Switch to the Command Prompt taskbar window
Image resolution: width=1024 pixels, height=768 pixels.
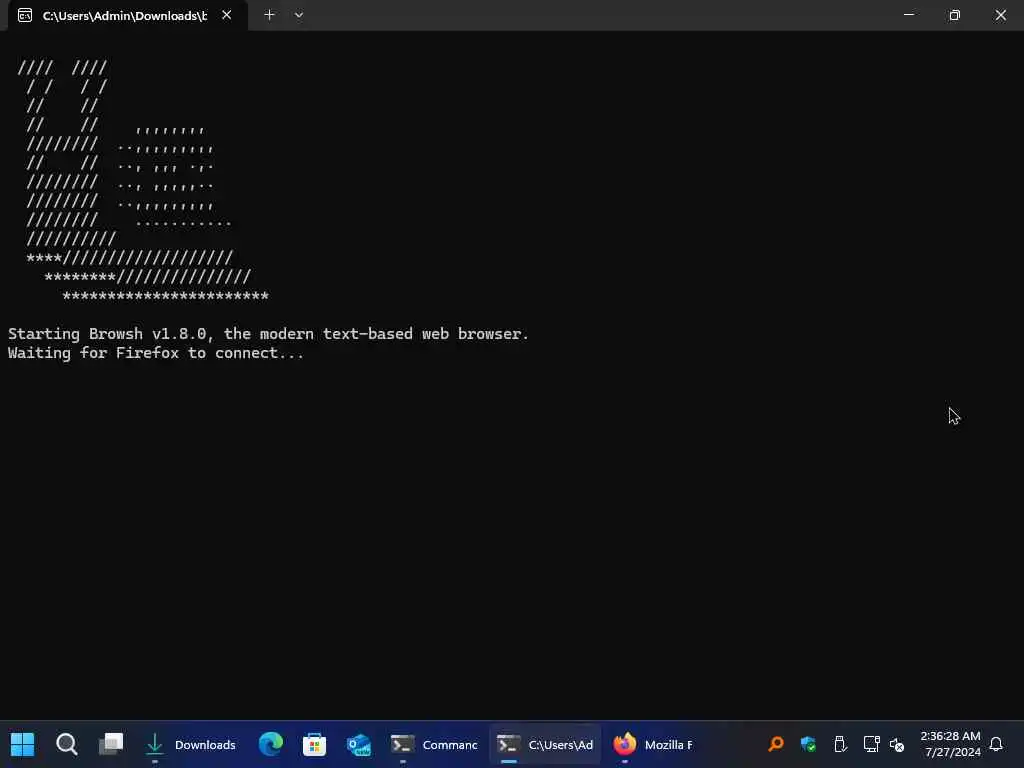[434, 744]
